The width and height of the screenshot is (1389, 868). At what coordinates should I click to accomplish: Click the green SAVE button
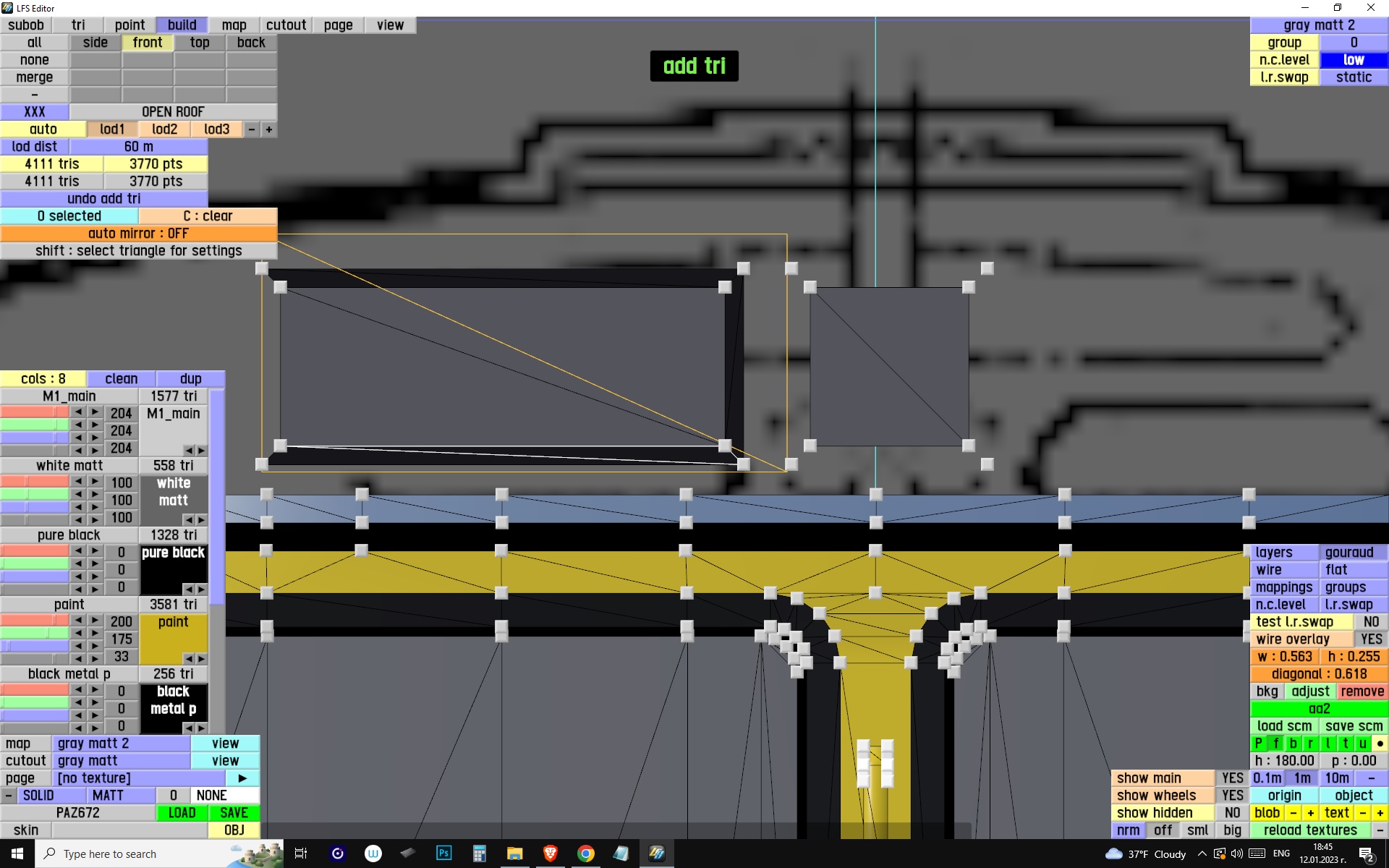[234, 813]
